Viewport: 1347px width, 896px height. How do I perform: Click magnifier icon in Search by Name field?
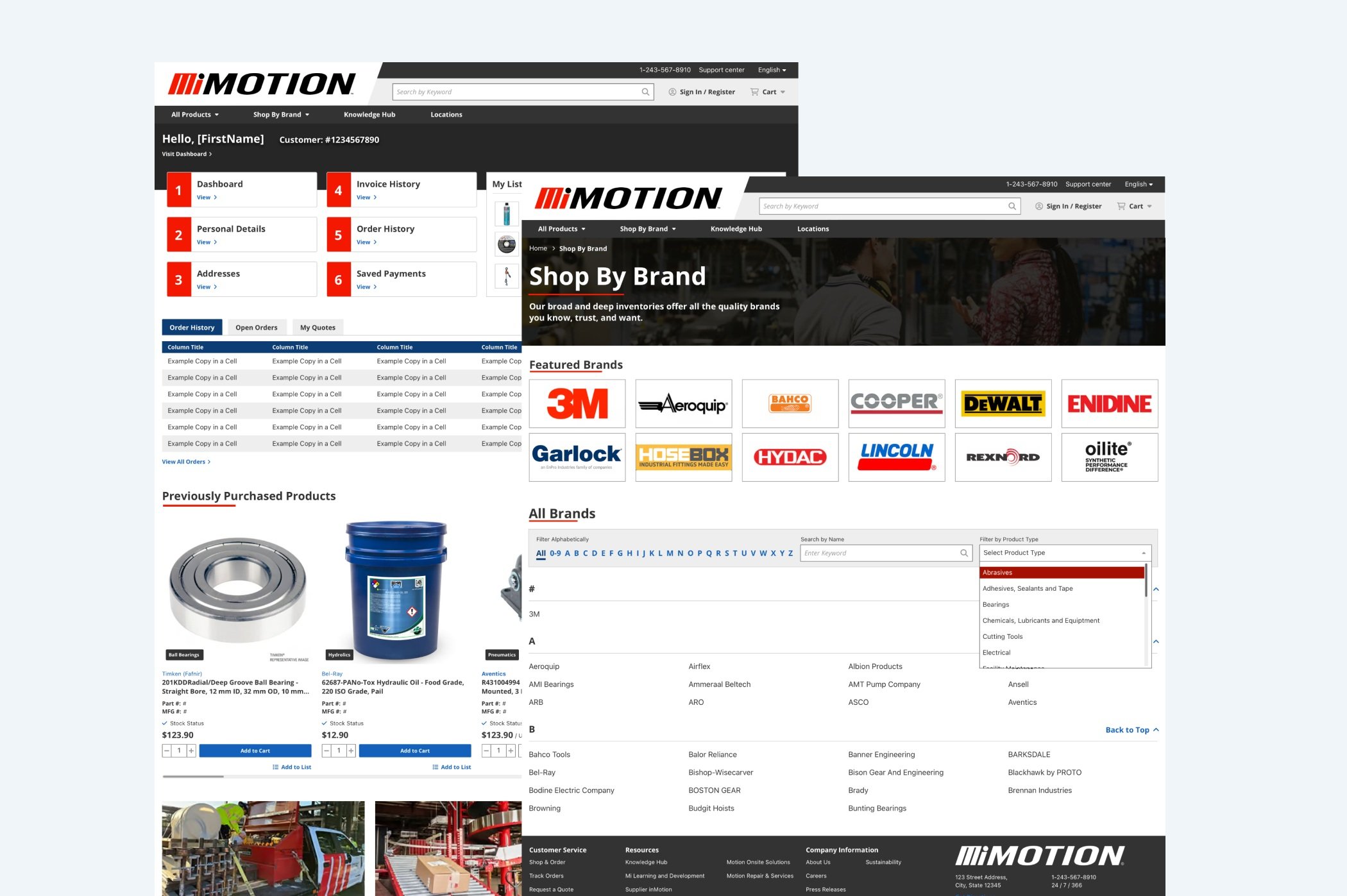pos(964,553)
